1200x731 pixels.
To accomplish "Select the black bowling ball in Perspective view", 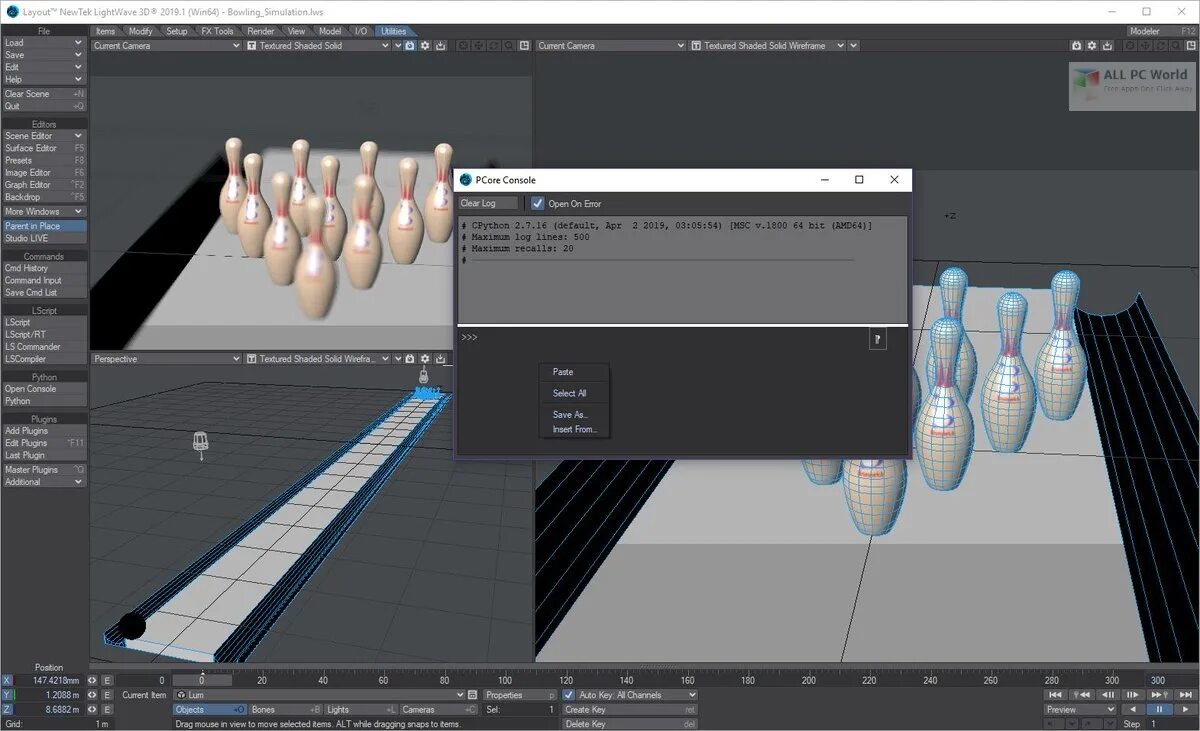I will pos(132,627).
